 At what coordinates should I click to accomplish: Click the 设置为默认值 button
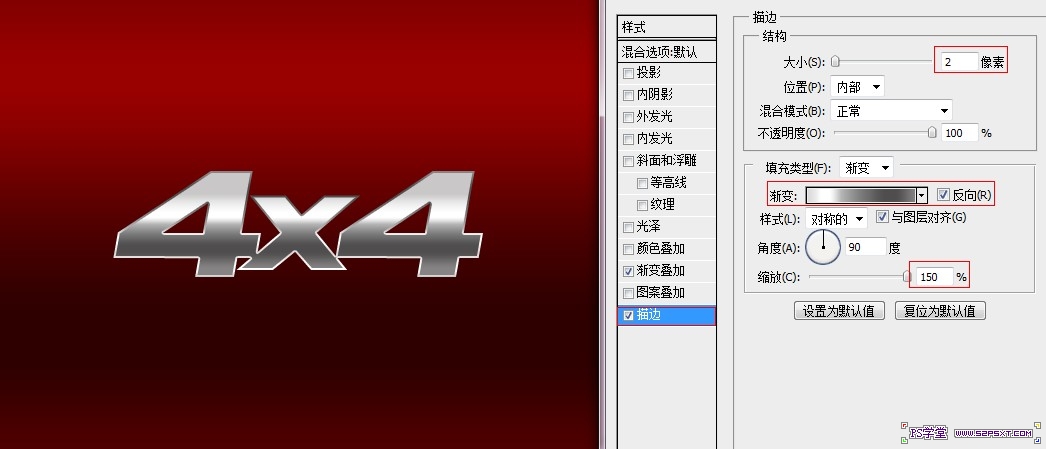tap(839, 311)
